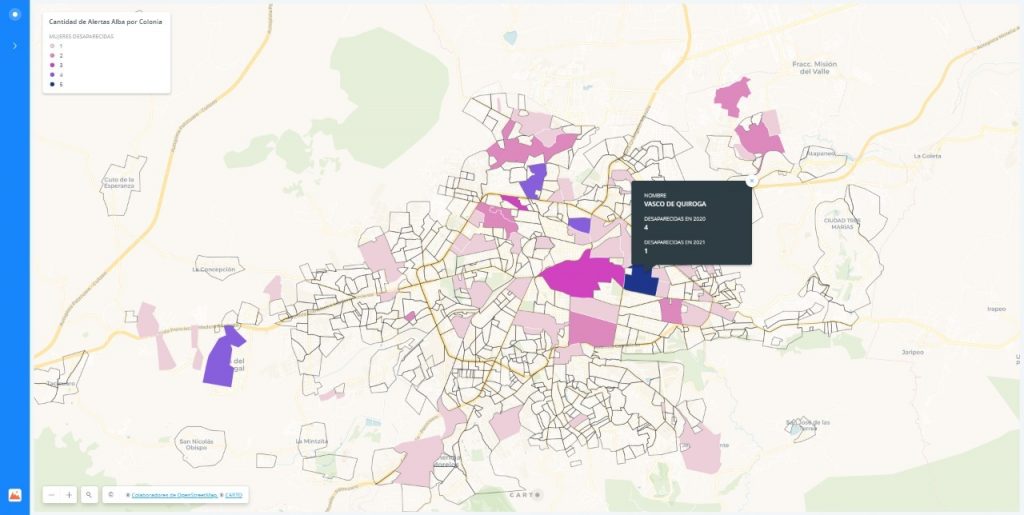Click the legend swatch for value 3
The image size is (1024, 515).
[52, 65]
